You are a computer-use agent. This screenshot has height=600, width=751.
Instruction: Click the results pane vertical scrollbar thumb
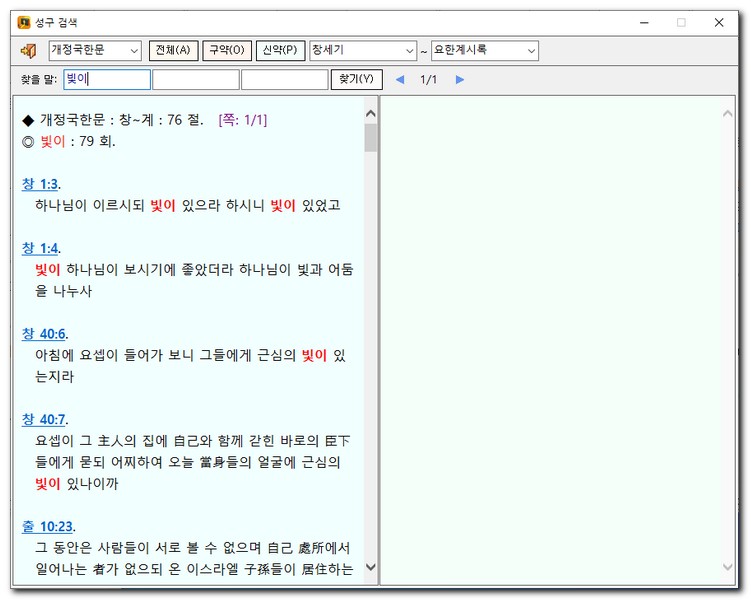pos(371,137)
